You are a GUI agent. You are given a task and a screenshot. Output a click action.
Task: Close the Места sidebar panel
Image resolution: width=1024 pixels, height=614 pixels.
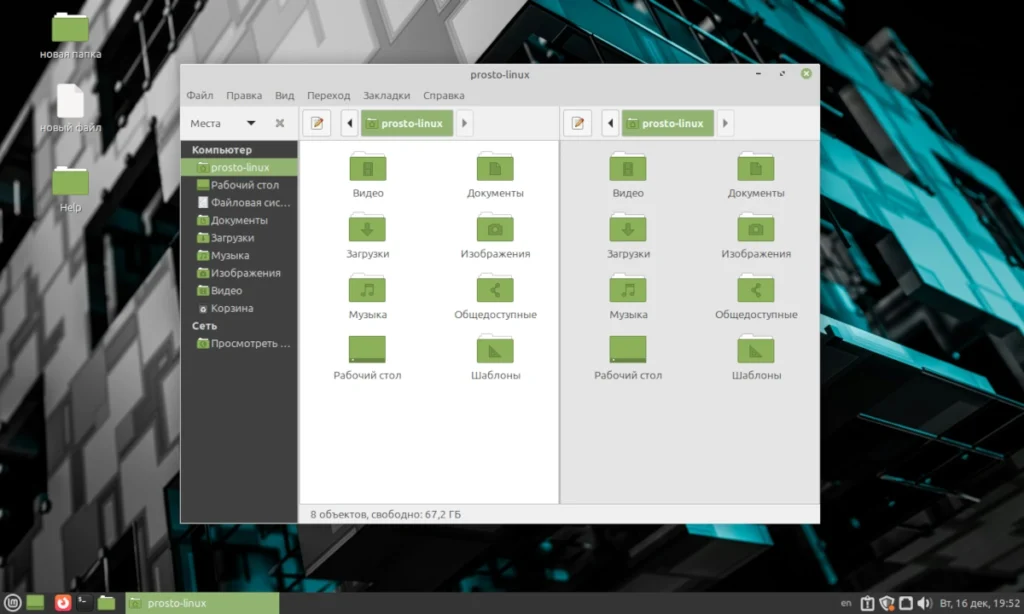coord(280,123)
